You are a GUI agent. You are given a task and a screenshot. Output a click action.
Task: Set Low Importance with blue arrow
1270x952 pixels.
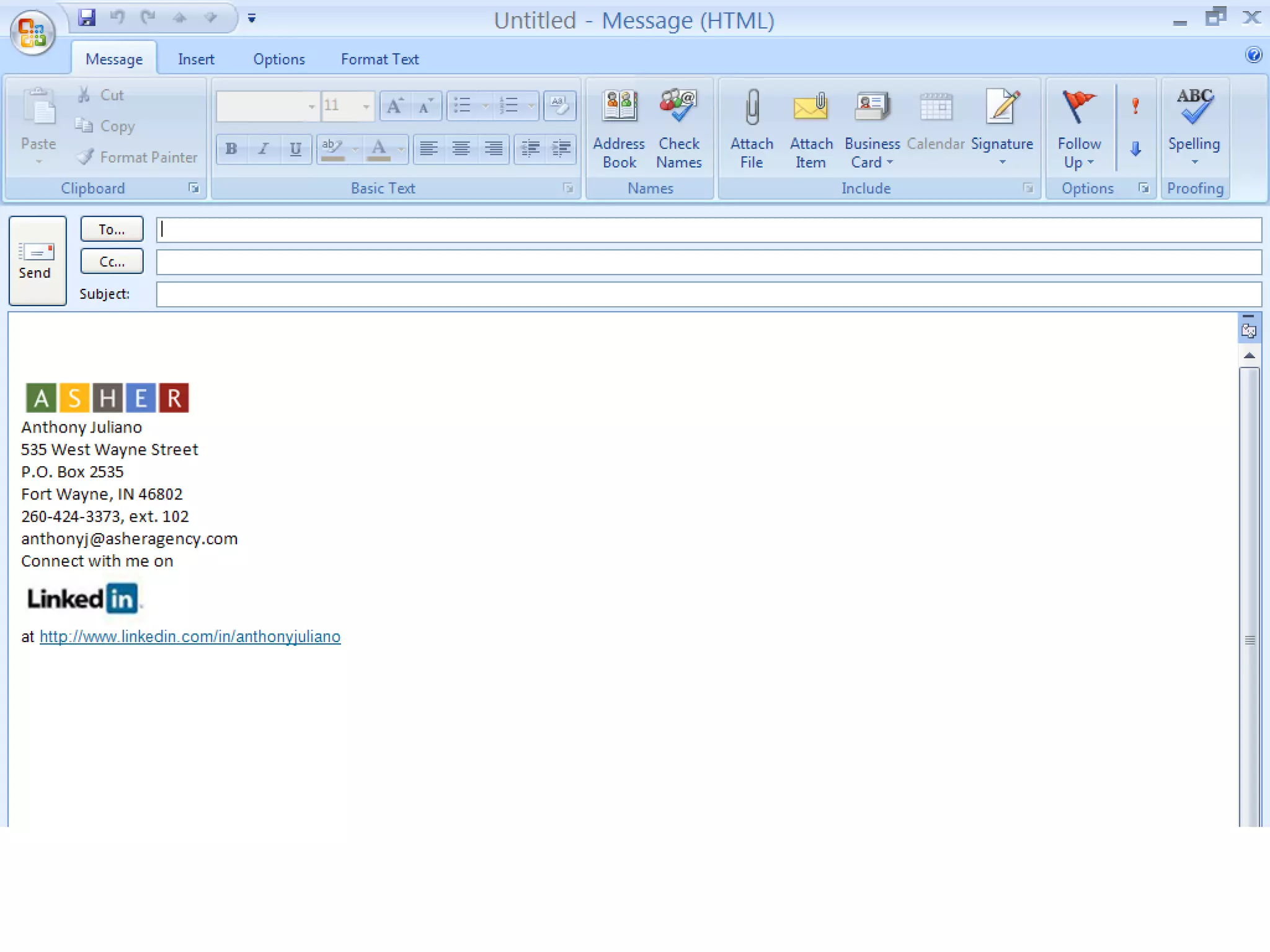[1135, 149]
